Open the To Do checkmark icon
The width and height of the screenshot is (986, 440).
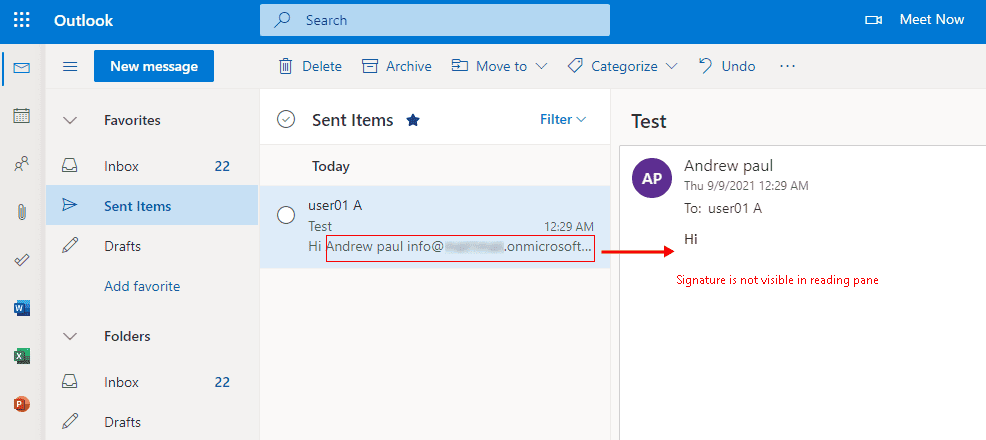(21, 260)
